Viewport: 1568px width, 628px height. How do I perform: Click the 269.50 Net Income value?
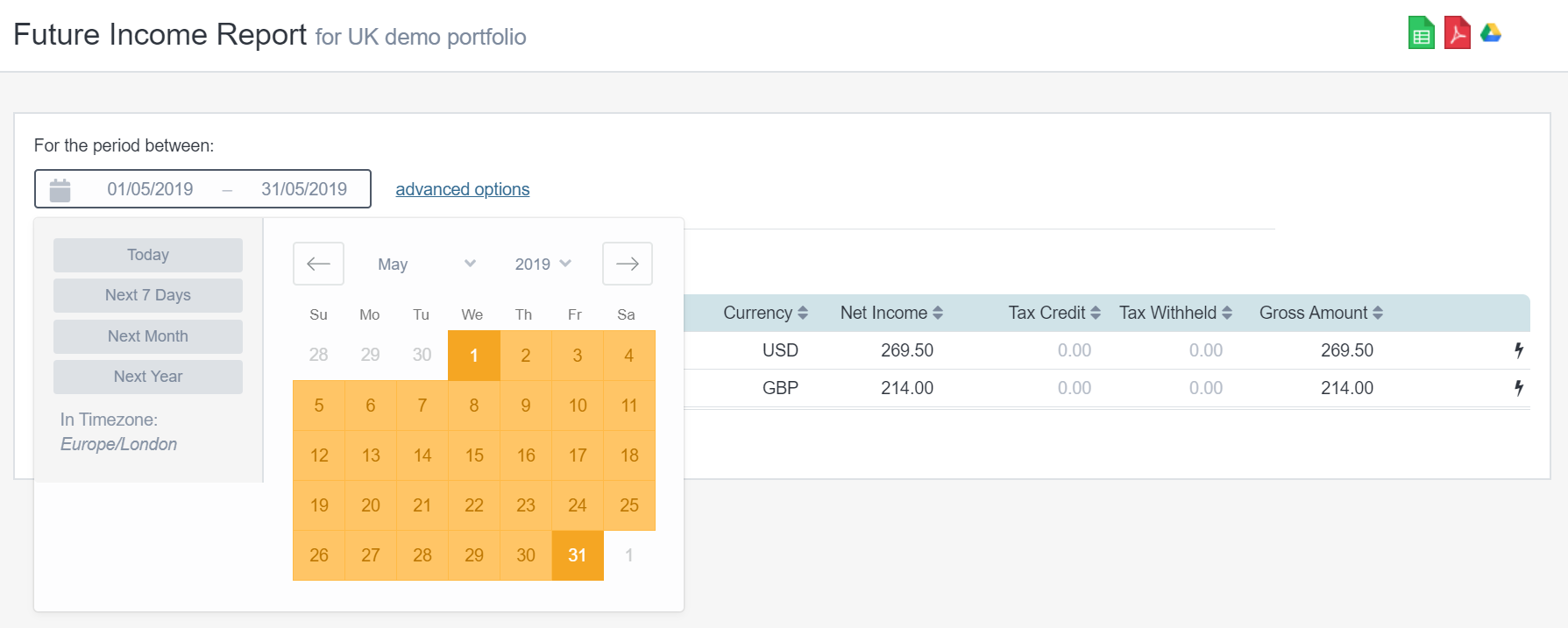[x=907, y=350]
